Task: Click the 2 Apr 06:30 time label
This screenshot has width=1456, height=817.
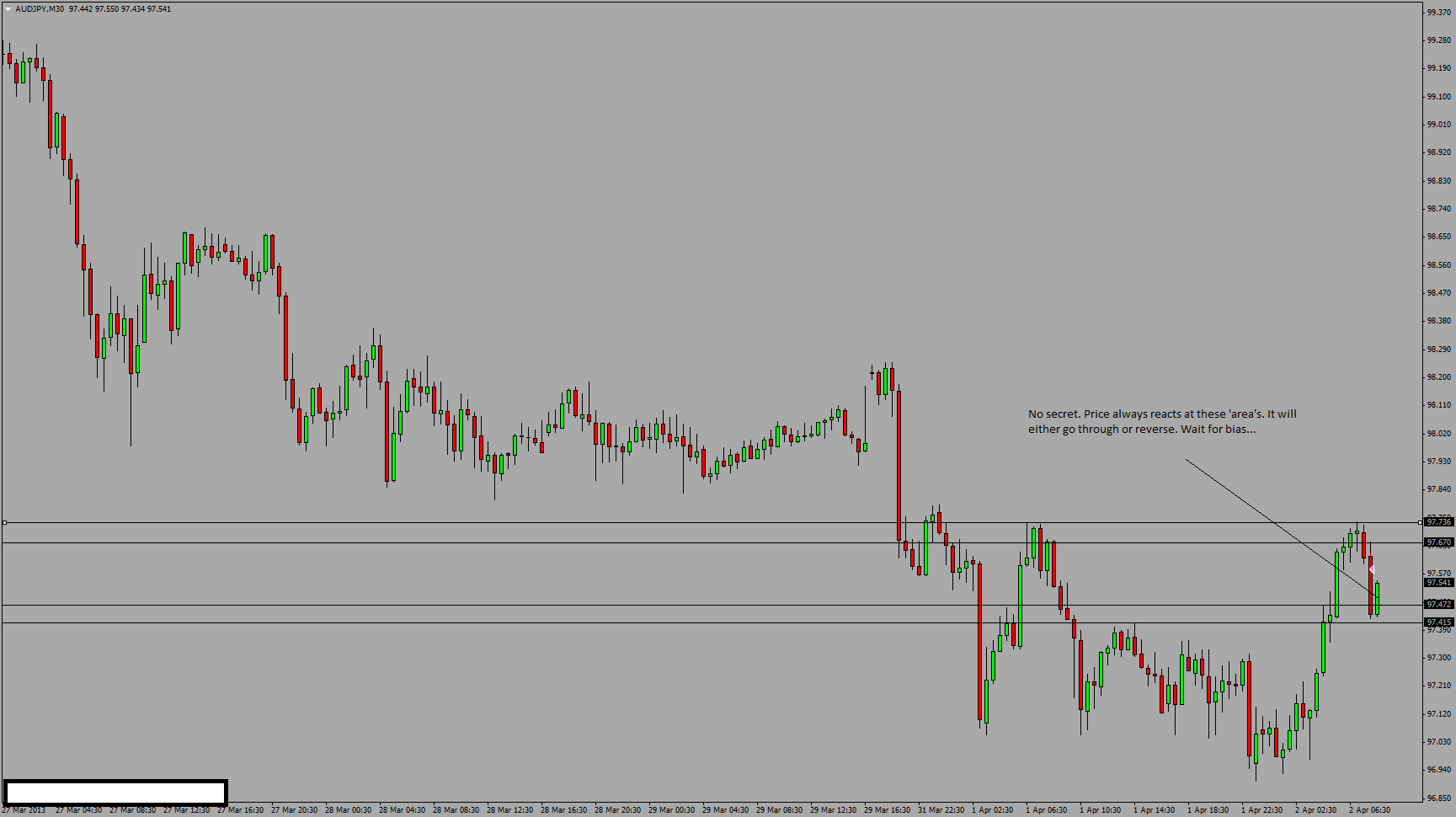Action: [x=1371, y=810]
